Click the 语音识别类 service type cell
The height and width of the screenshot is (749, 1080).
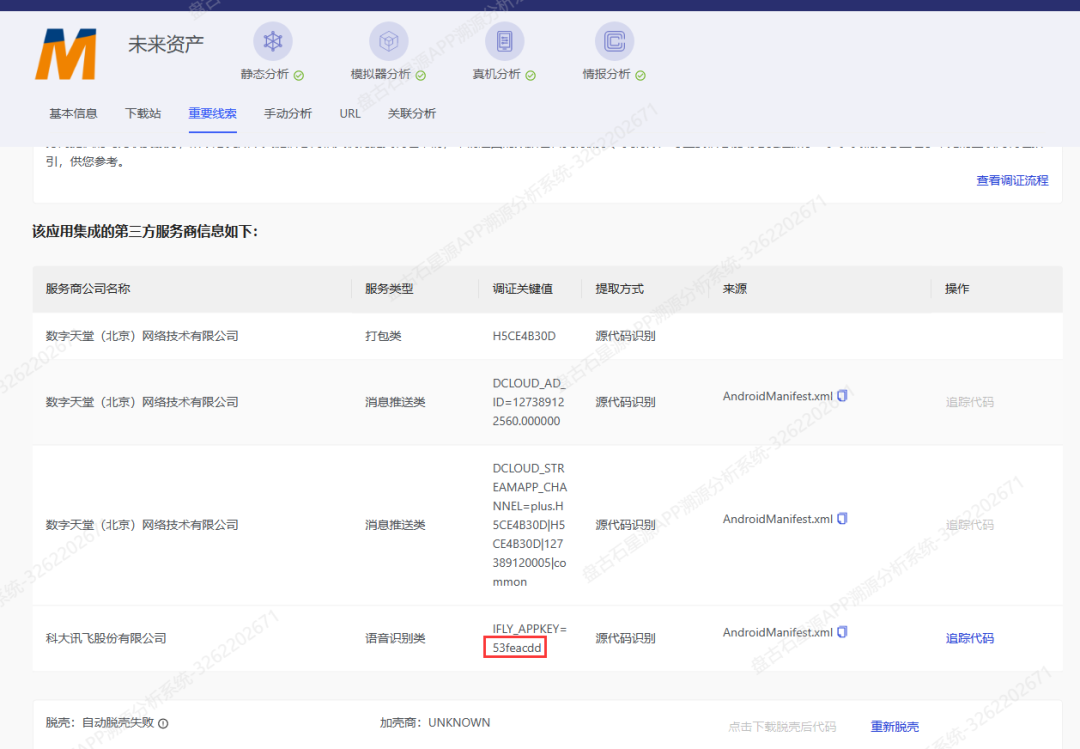395,638
